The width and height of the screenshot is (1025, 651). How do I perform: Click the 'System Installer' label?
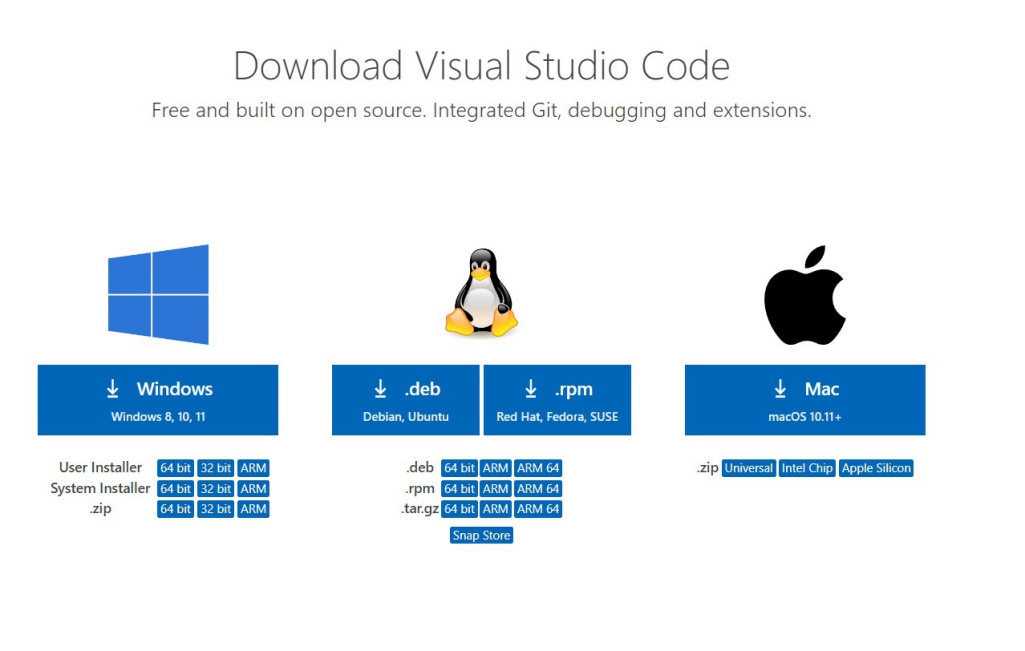click(100, 488)
